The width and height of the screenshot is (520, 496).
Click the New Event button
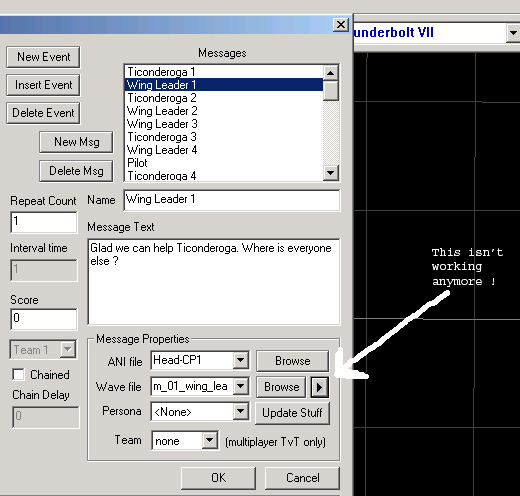43,57
